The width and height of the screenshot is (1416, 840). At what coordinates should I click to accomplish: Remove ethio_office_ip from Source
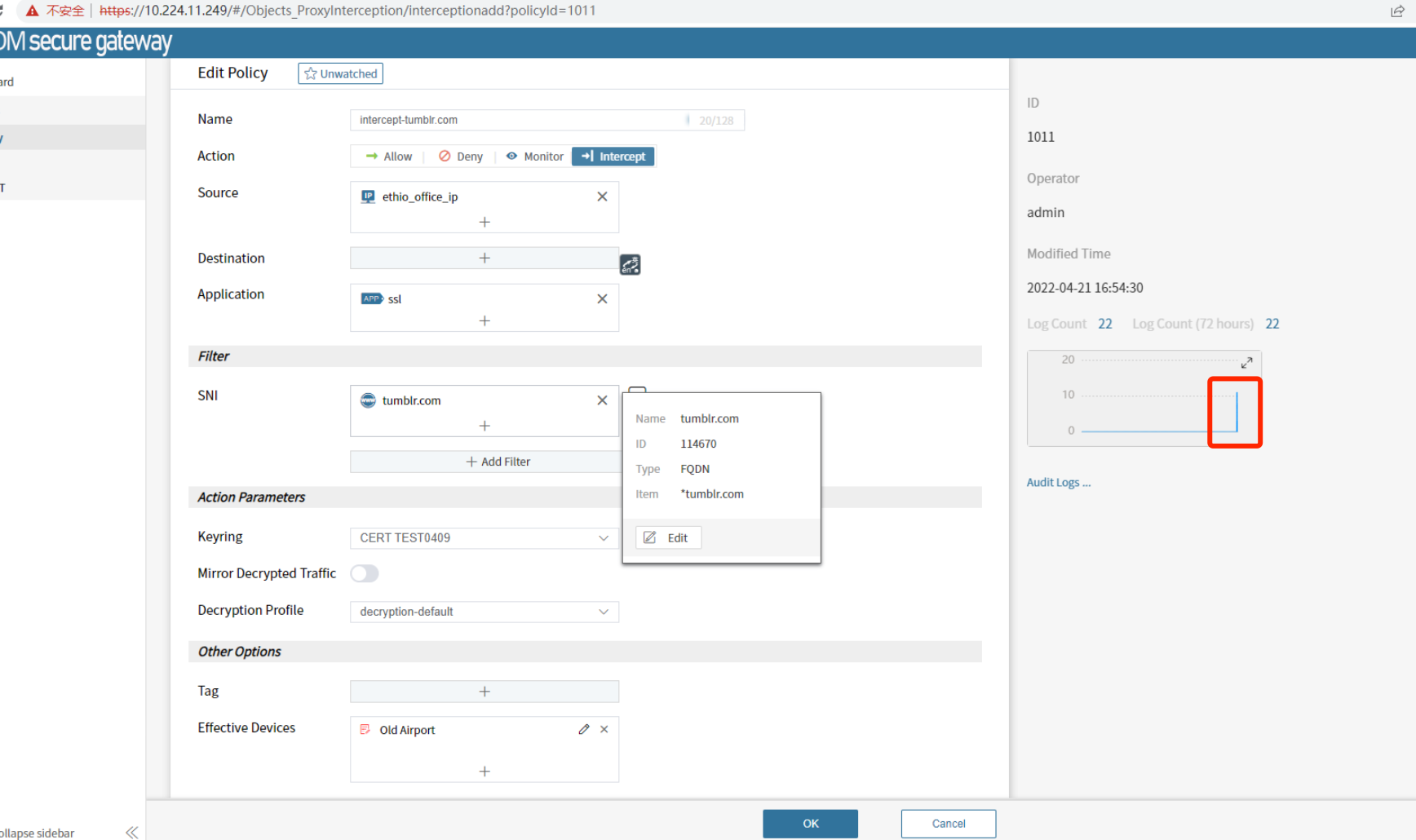tap(602, 197)
